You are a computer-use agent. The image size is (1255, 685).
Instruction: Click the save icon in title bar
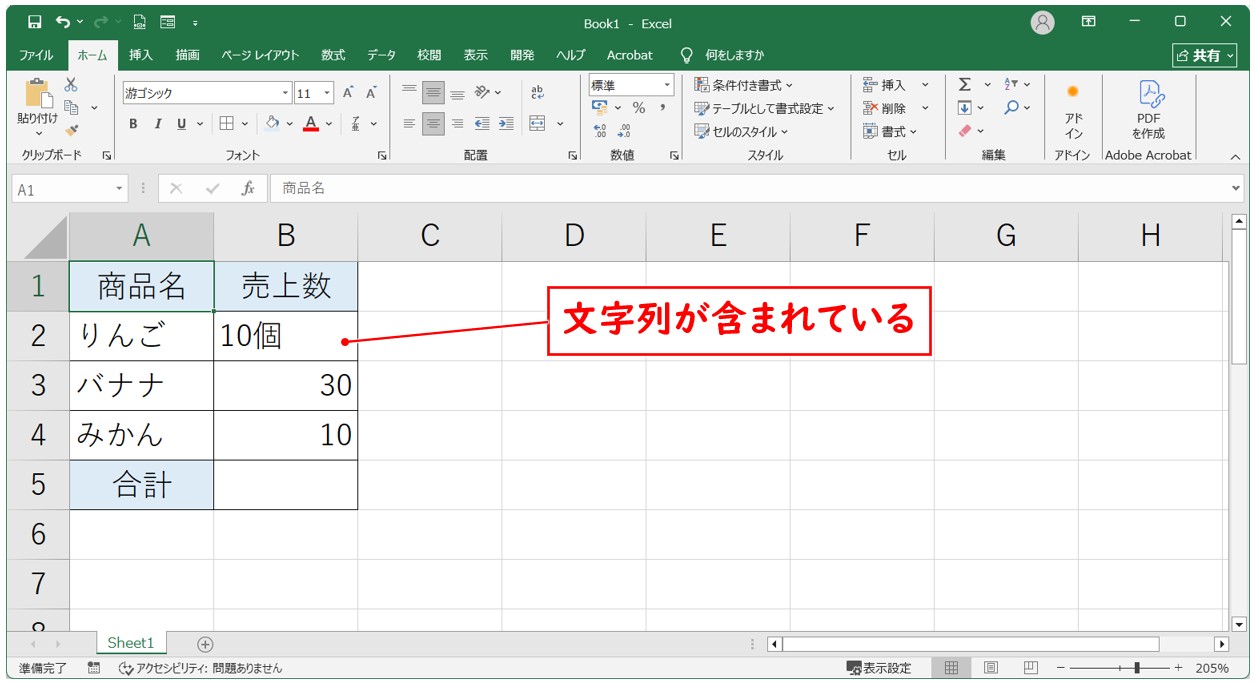[35, 22]
